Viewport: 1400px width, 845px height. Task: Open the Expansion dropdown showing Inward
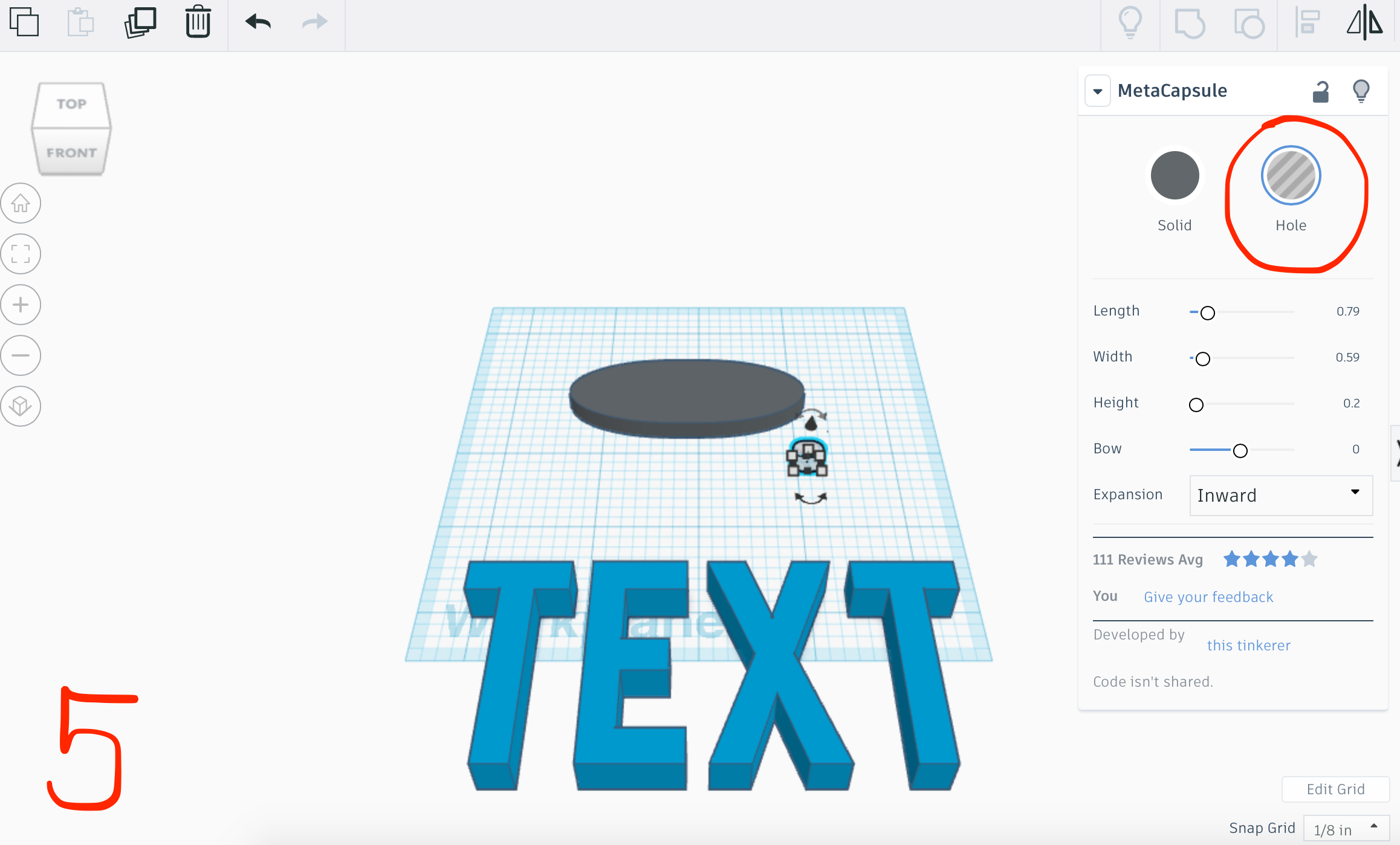click(x=1281, y=496)
